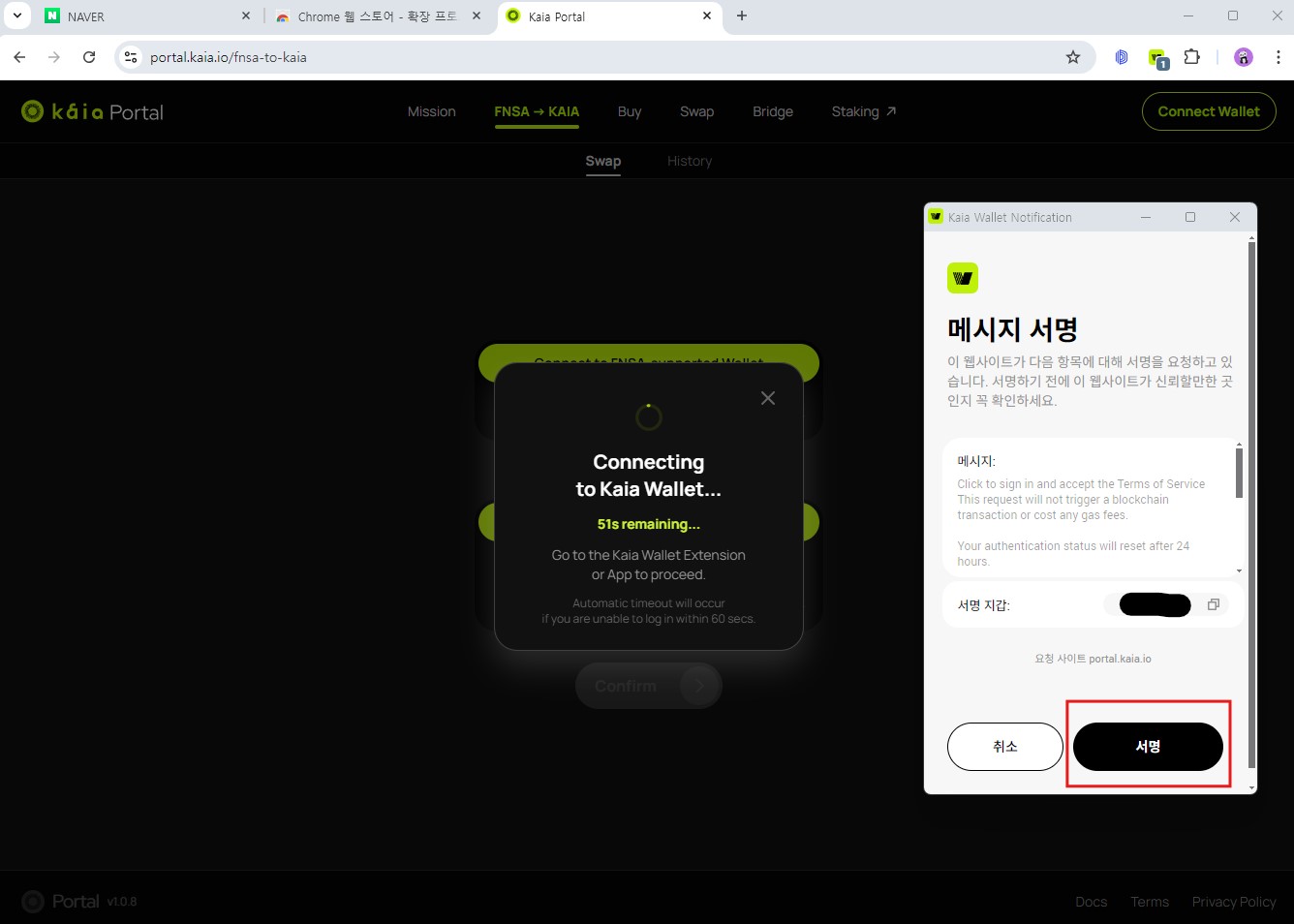Open the Buy menu item

tap(630, 111)
